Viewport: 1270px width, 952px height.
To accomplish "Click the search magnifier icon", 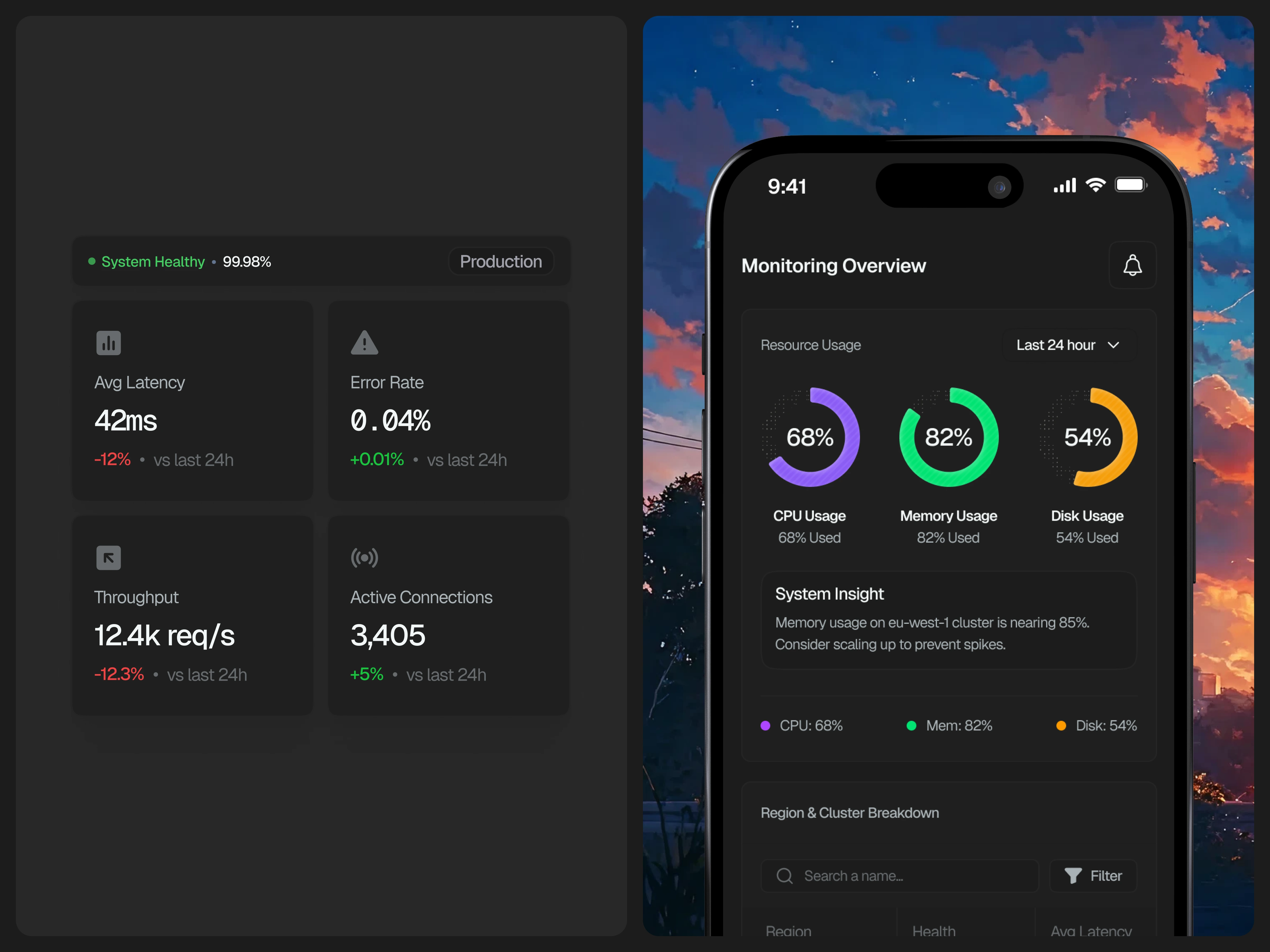I will coord(784,876).
